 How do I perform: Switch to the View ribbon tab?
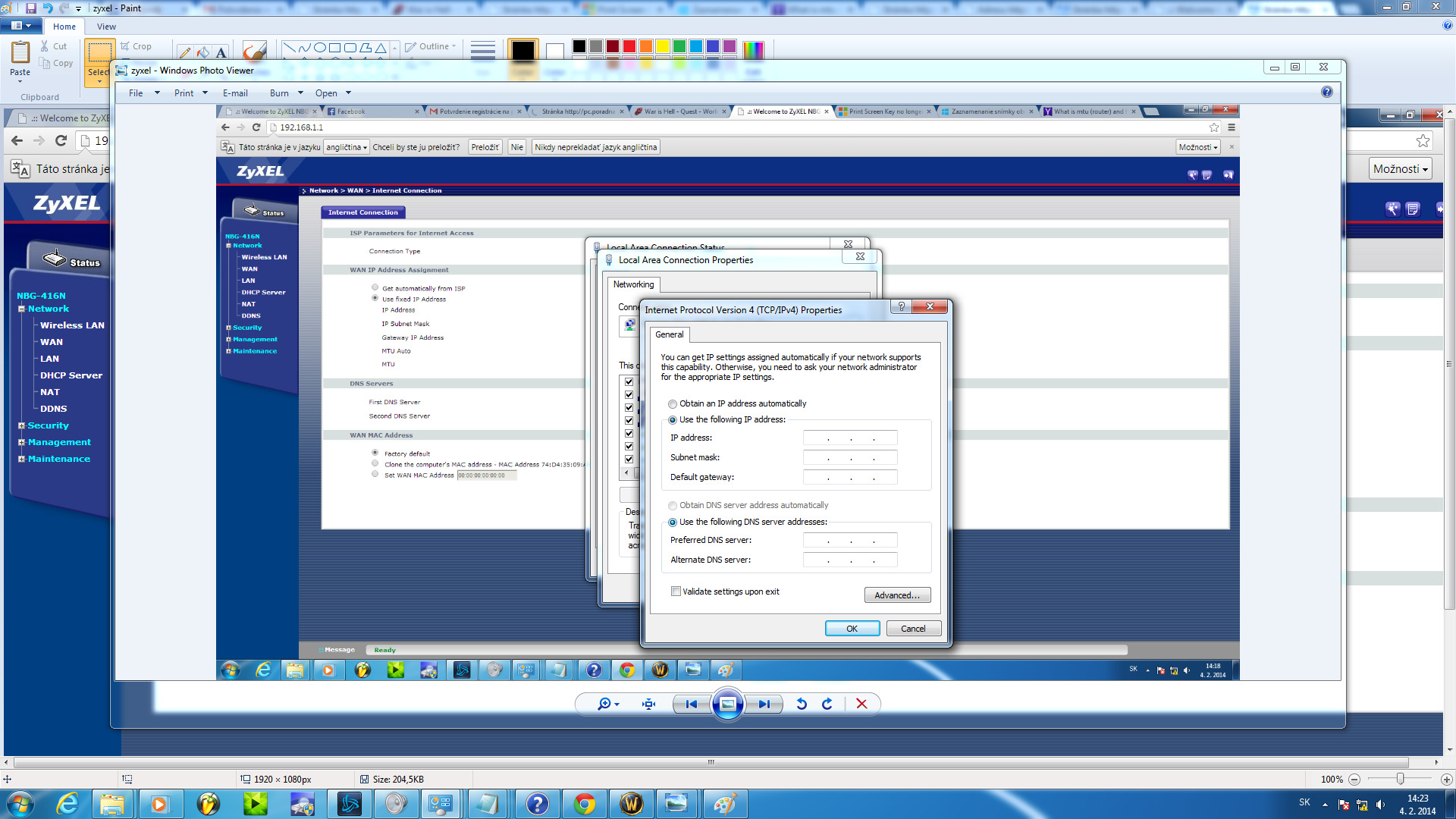click(106, 27)
